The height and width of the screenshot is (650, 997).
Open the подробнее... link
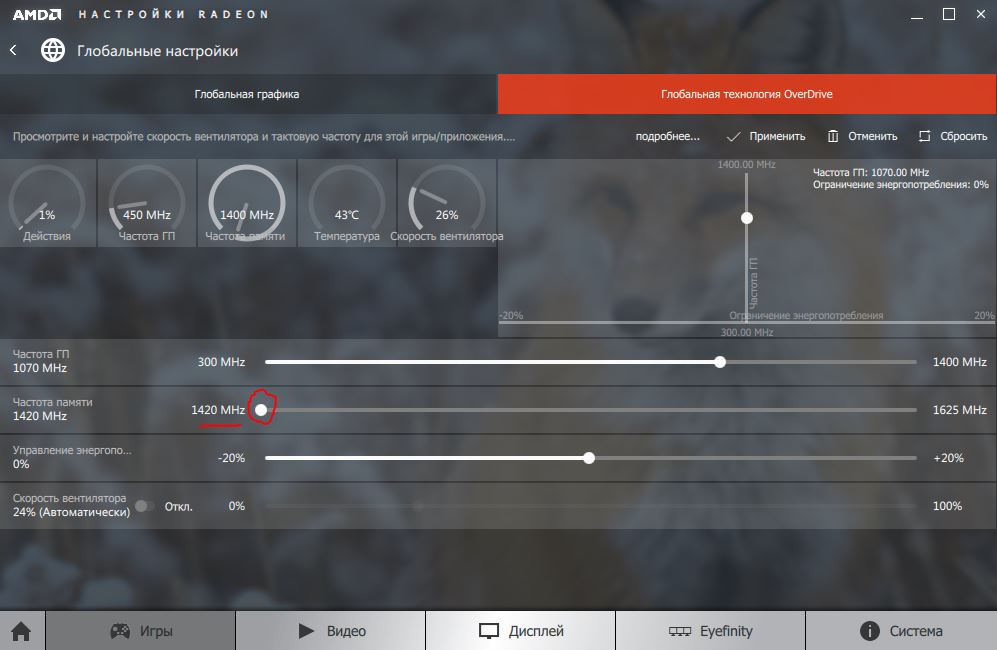point(667,136)
